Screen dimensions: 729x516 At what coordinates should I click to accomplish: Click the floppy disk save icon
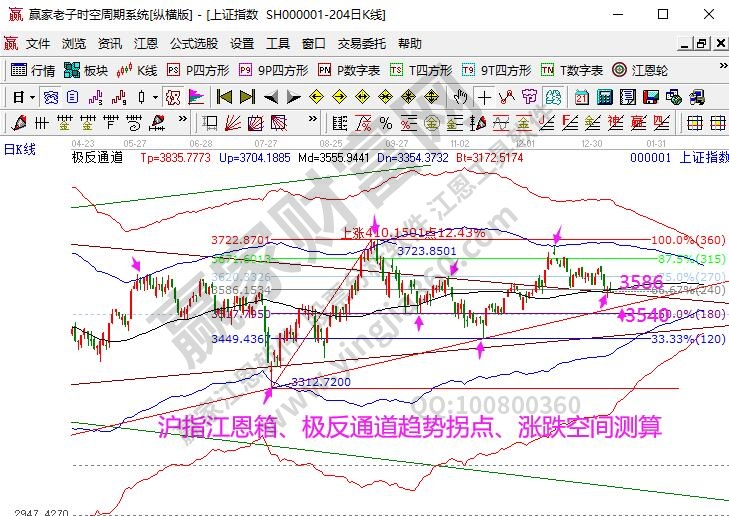[x=651, y=98]
